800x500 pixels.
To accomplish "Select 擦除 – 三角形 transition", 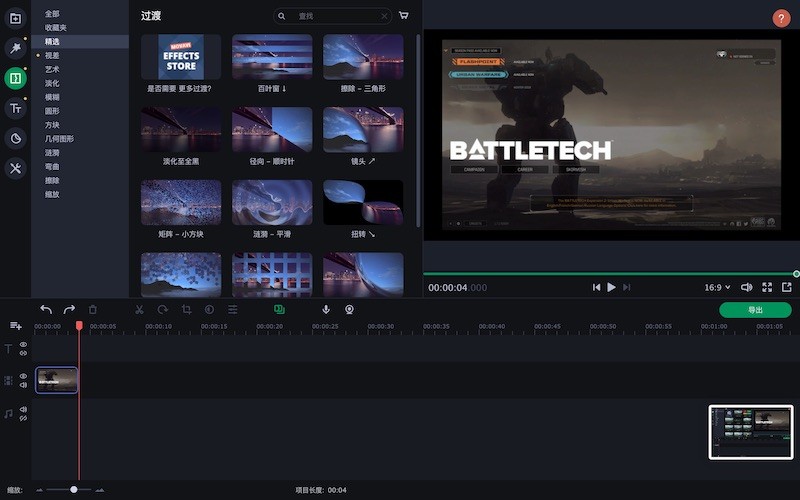I will tap(363, 57).
